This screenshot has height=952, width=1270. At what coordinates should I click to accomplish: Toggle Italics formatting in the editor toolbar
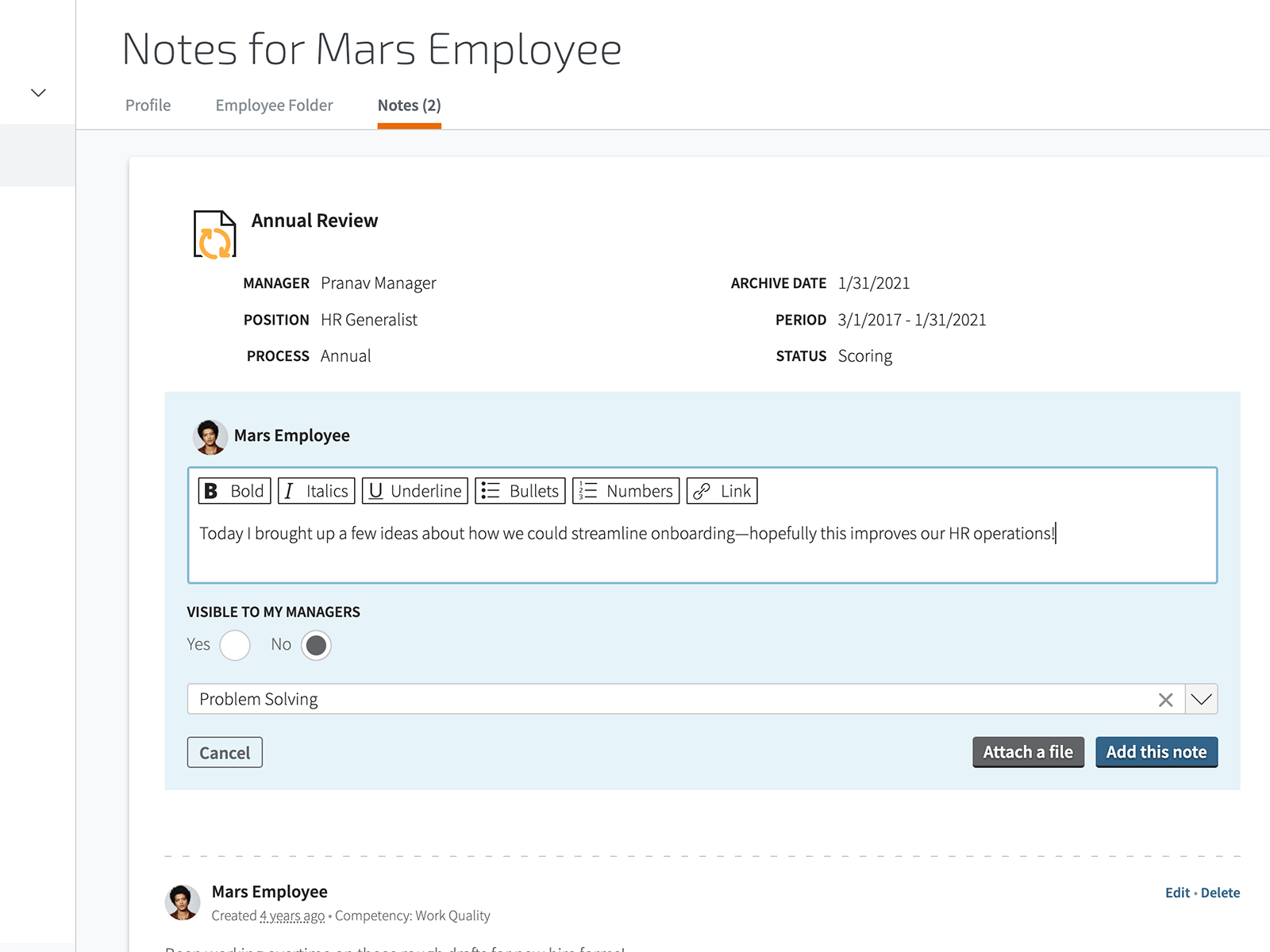pos(317,491)
